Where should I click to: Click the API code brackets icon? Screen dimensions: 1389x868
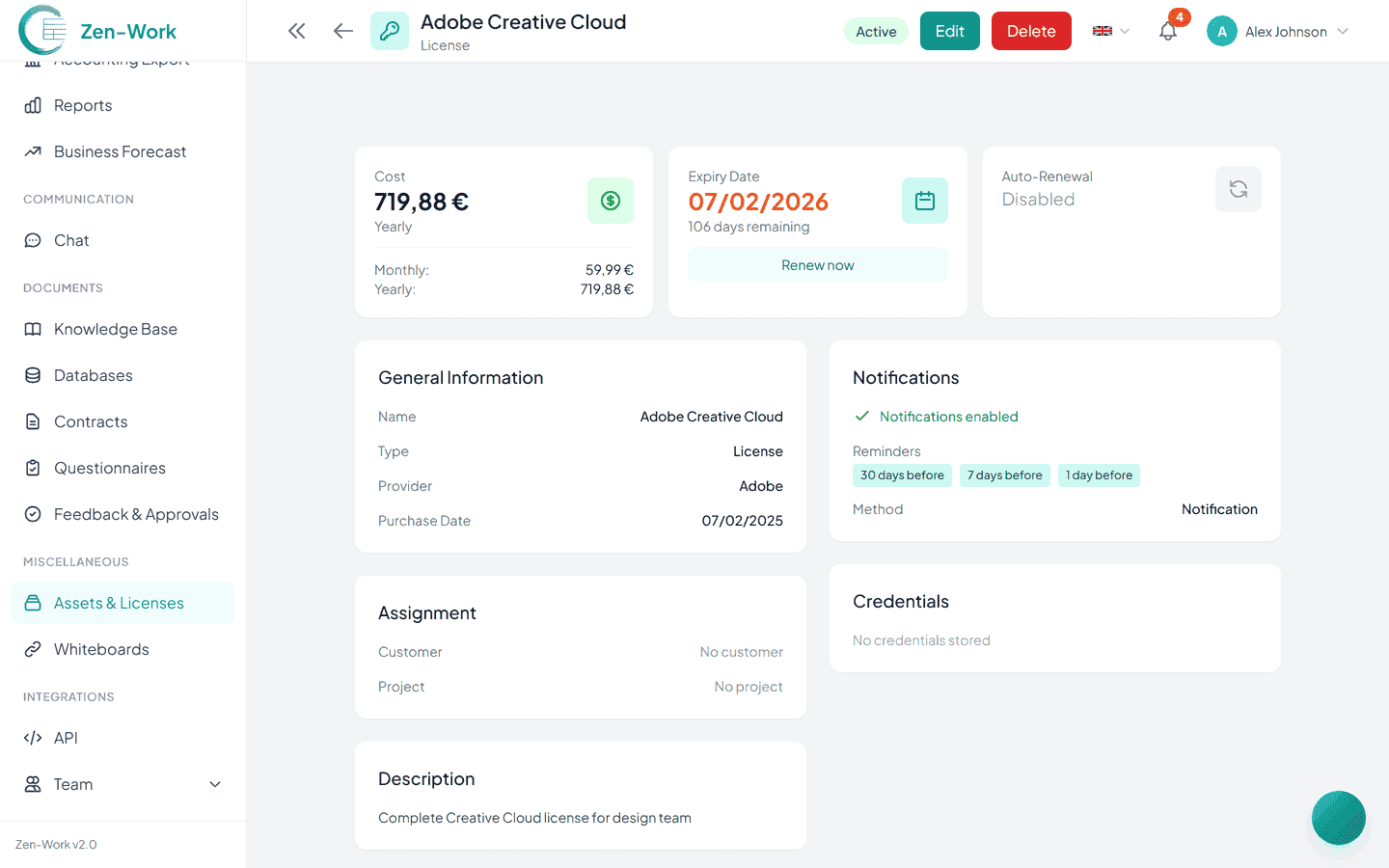[33, 738]
